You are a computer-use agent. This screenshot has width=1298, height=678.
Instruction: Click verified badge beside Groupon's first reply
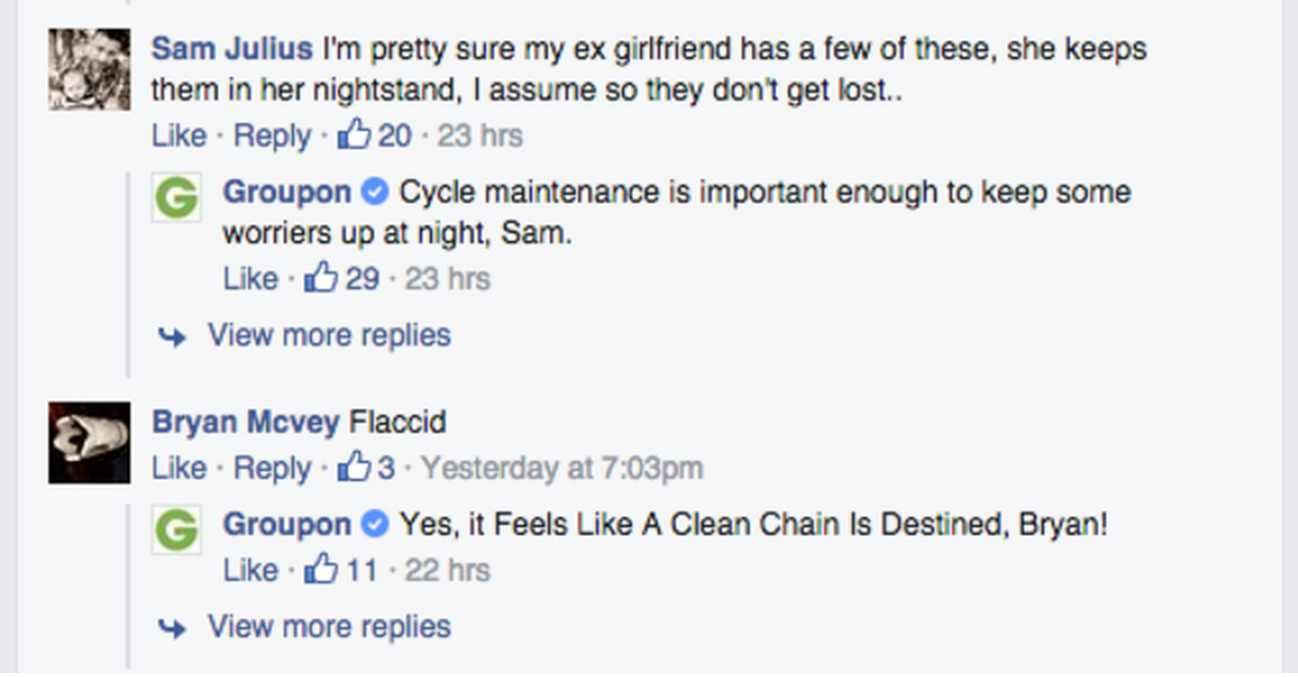[375, 190]
